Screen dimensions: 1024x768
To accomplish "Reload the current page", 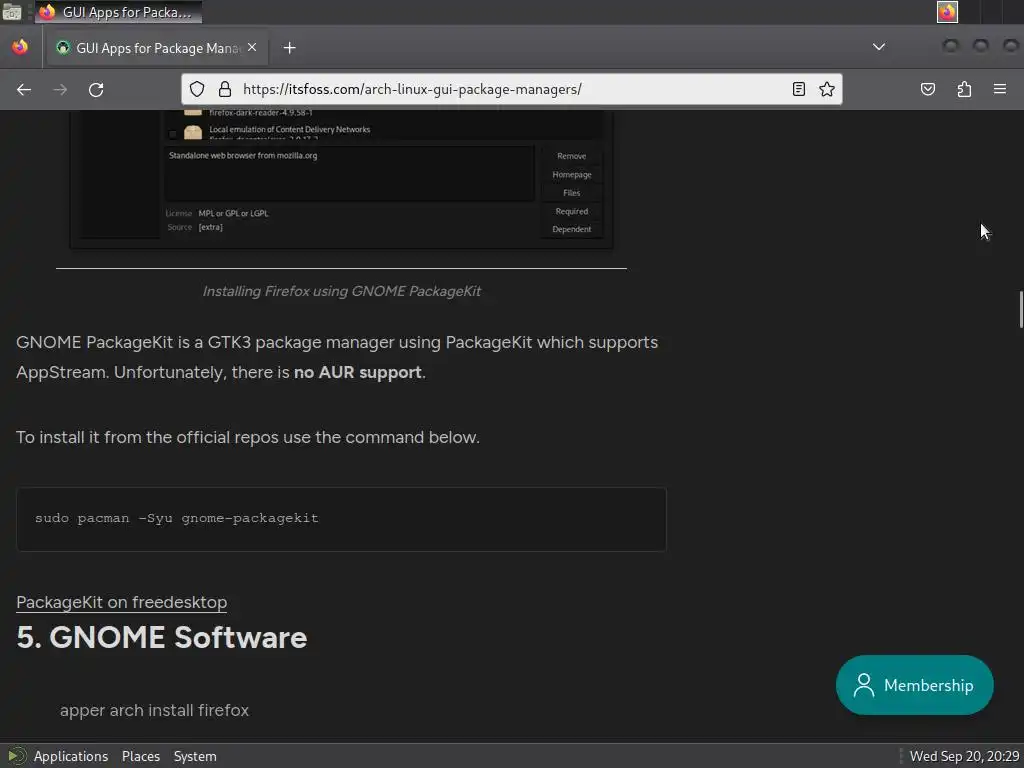I will (x=96, y=89).
